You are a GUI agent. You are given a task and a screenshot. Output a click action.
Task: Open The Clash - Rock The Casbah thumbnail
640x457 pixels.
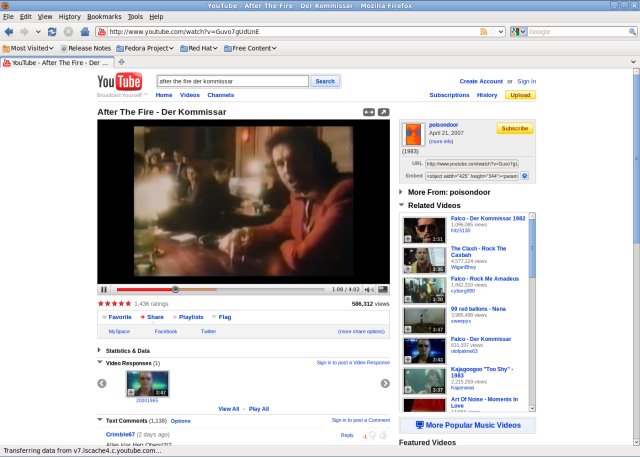[424, 260]
